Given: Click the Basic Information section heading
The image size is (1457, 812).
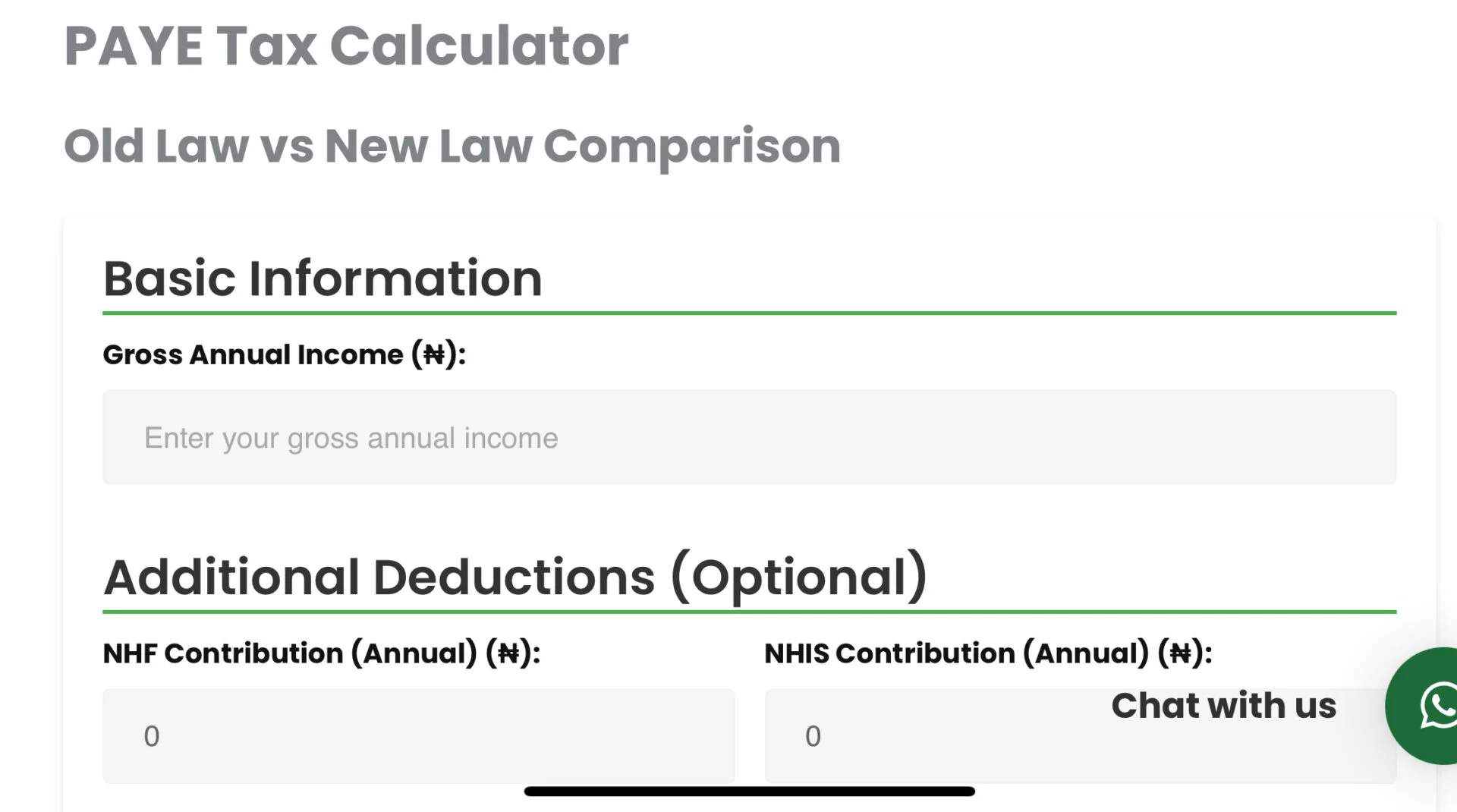Looking at the screenshot, I should pyautogui.click(x=323, y=278).
